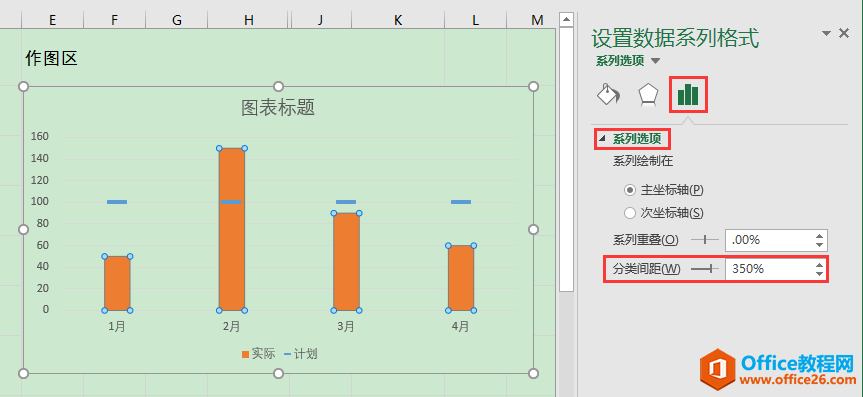Select column header K
The image size is (863, 397).
coord(398,20)
